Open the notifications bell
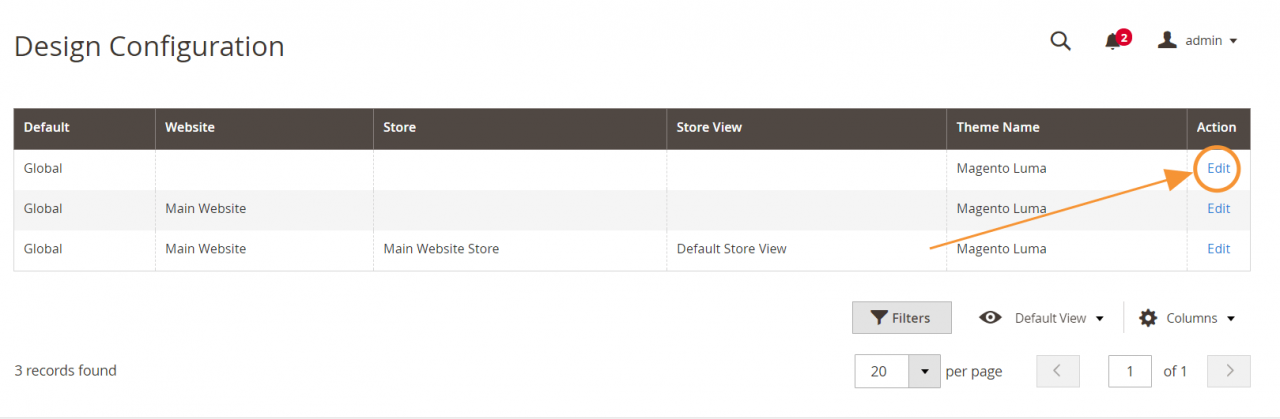The width and height of the screenshot is (1280, 419). pos(1113,42)
